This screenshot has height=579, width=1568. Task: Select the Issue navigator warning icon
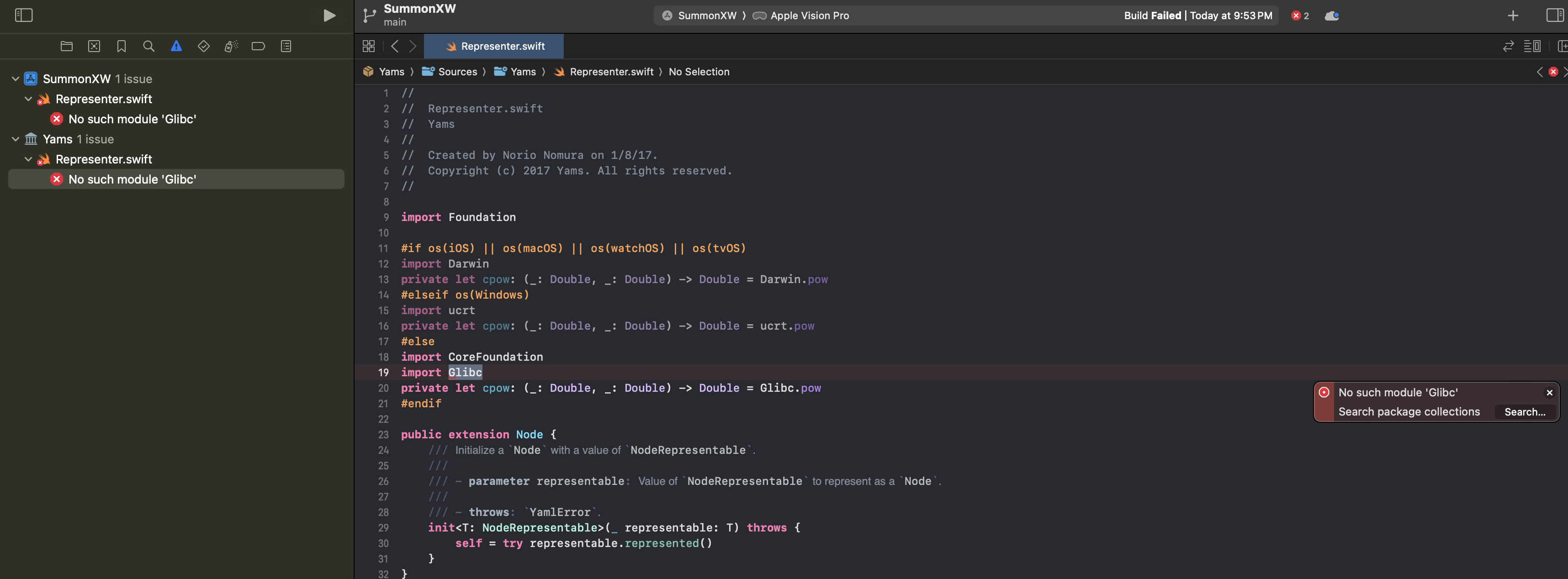pos(176,46)
